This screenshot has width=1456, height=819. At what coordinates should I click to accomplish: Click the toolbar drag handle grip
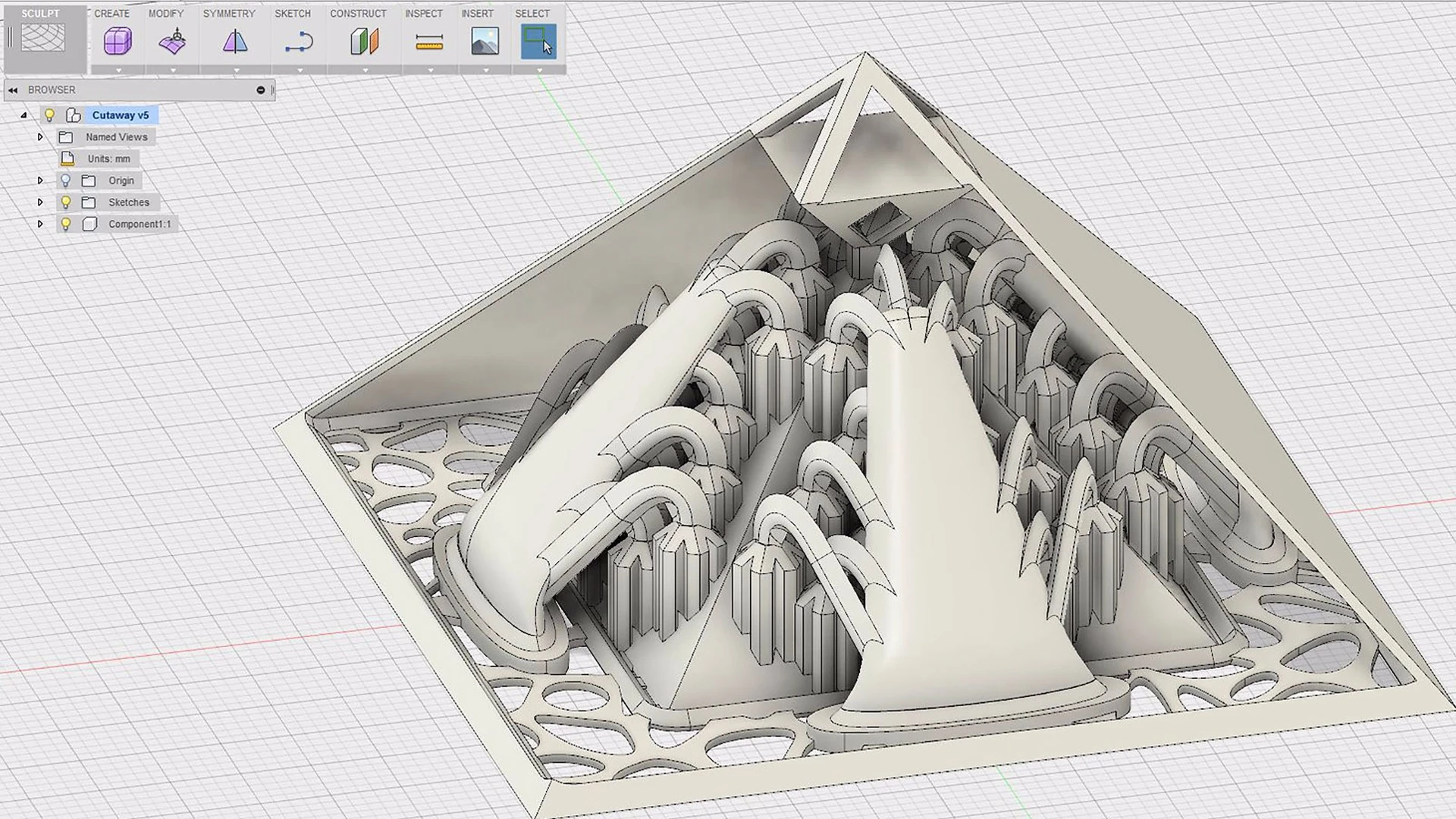pos(10,37)
